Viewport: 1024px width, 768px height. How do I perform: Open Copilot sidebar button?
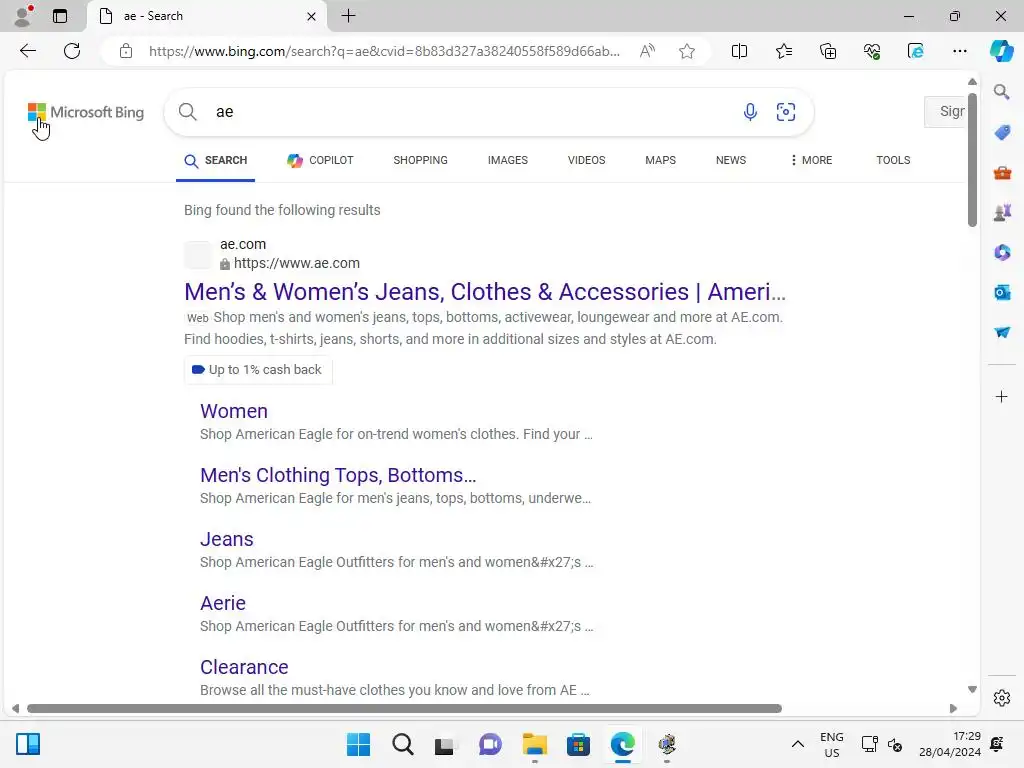tap(1001, 51)
